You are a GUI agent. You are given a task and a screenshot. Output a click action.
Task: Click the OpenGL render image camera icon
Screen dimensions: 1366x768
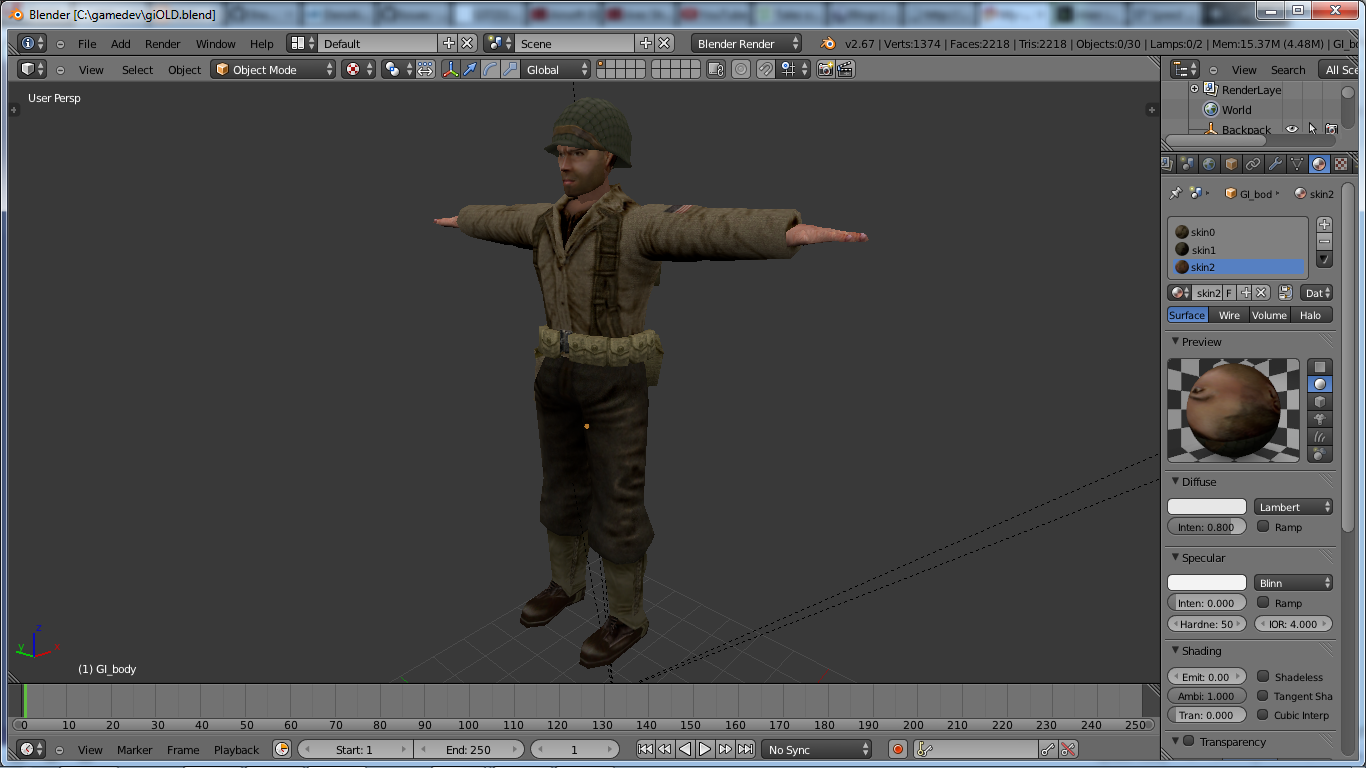[825, 69]
